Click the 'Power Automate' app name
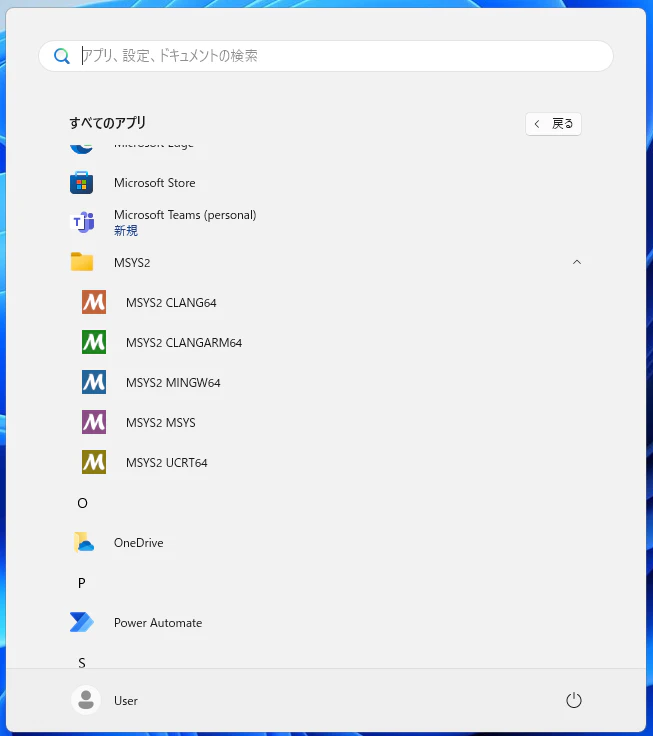 click(158, 623)
